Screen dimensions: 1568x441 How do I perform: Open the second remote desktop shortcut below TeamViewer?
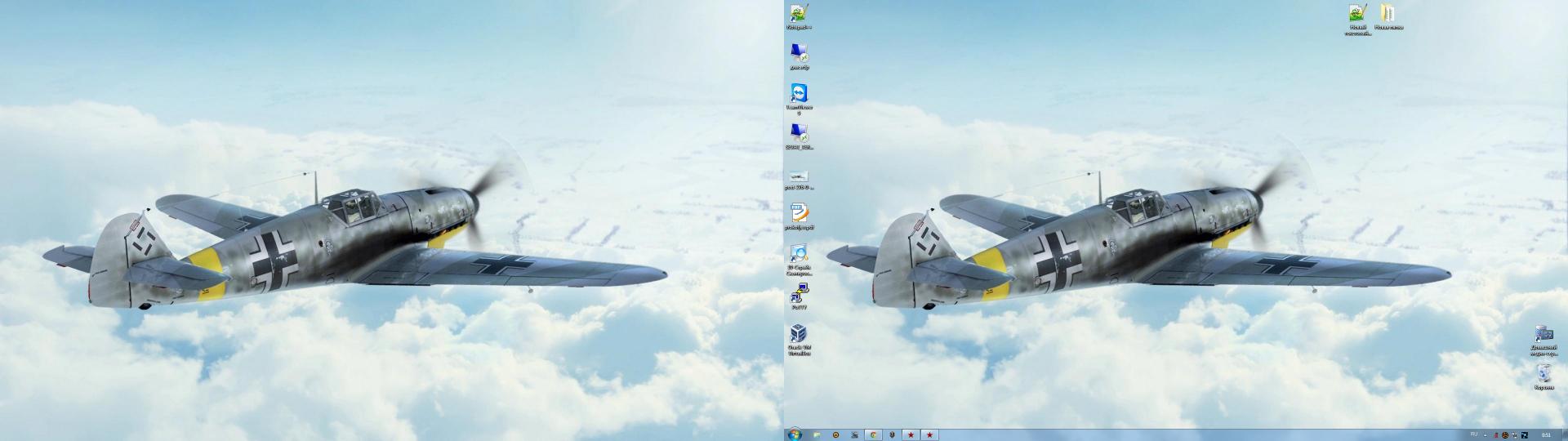tap(800, 136)
